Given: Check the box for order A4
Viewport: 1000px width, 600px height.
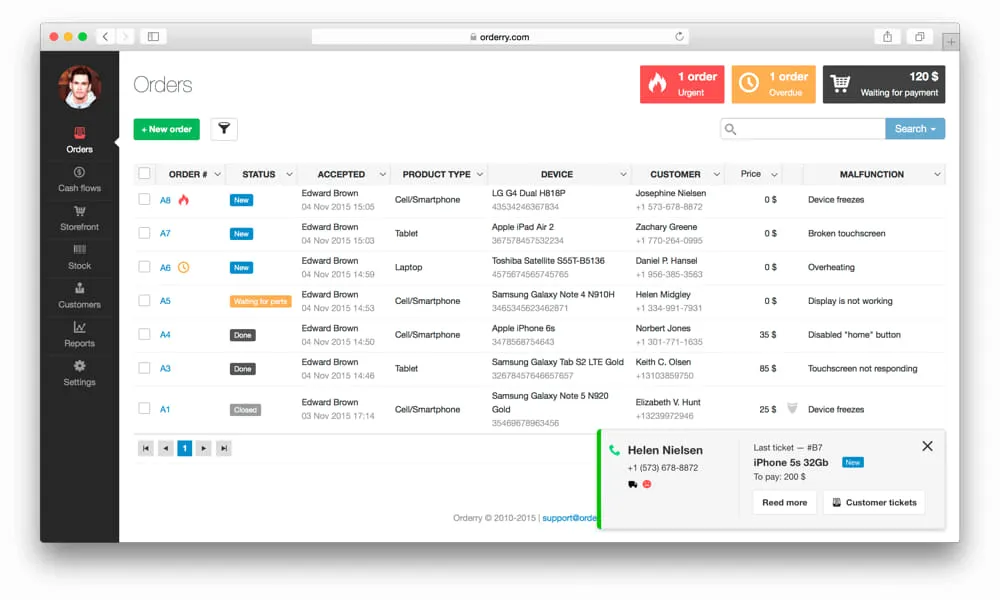Looking at the screenshot, I should point(145,334).
